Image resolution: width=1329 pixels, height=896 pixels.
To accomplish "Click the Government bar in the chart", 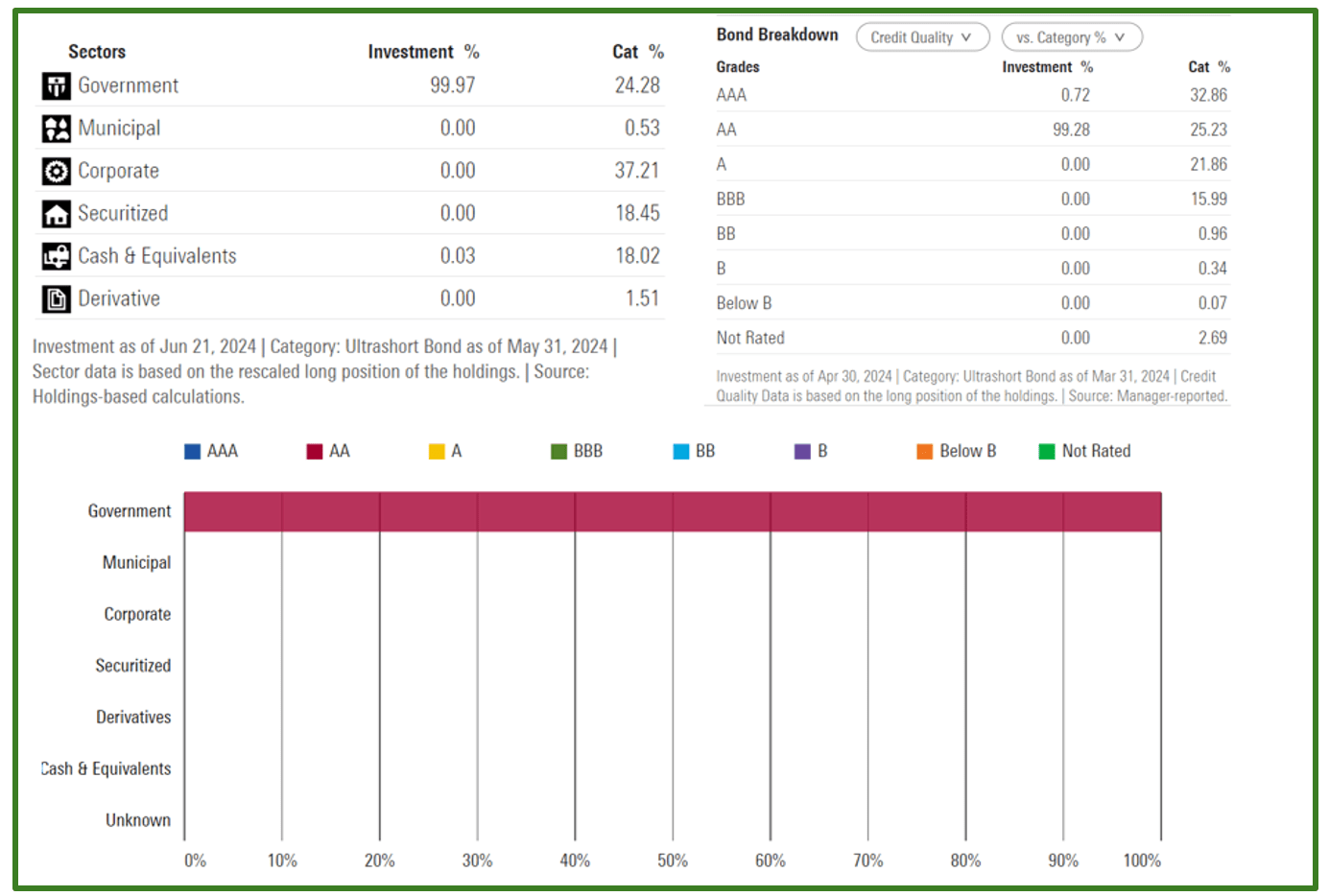I will [672, 510].
